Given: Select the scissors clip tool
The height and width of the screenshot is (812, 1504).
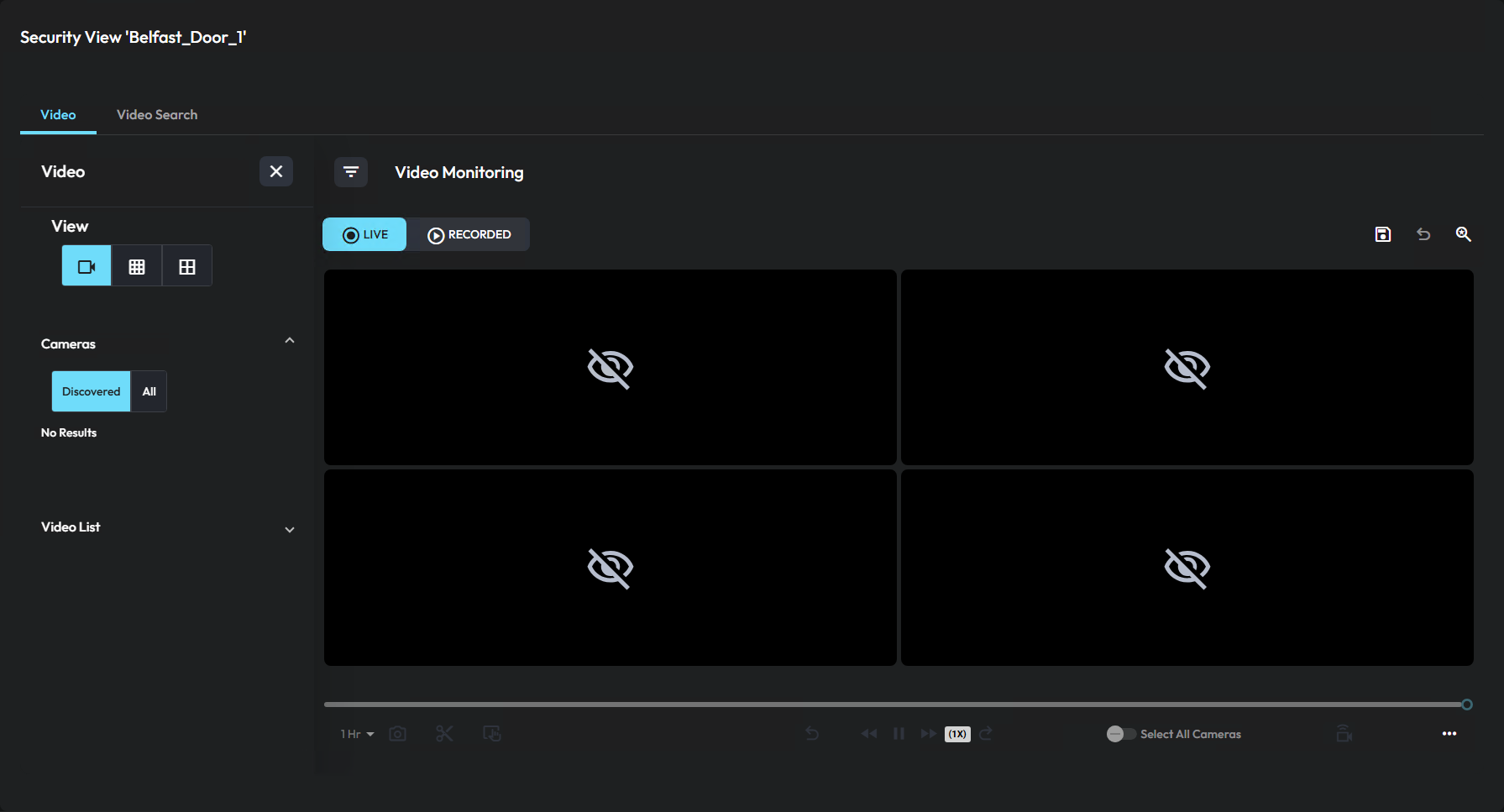Looking at the screenshot, I should (444, 733).
